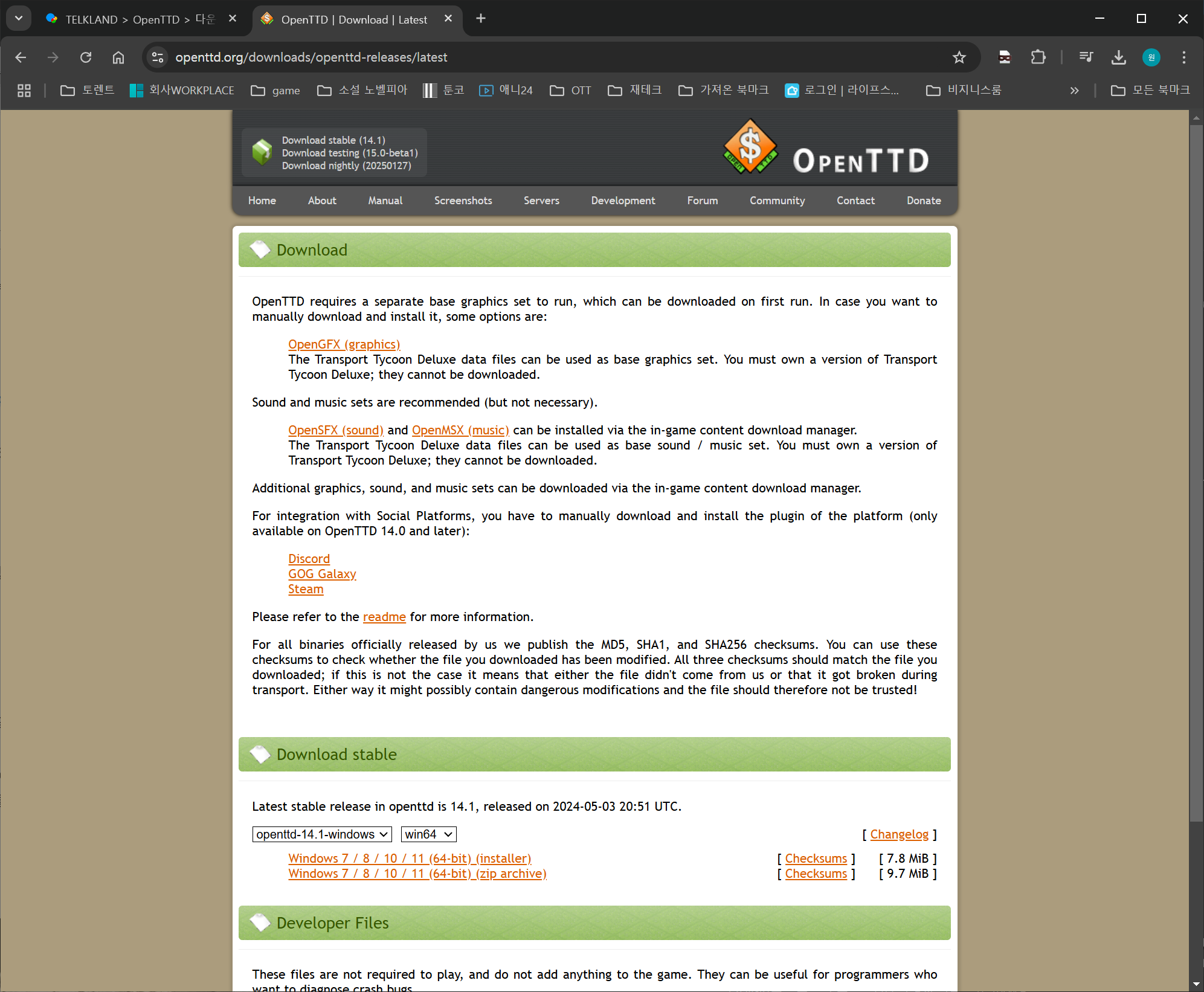
Task: Click Download nightly (20250127) link
Action: [347, 166]
